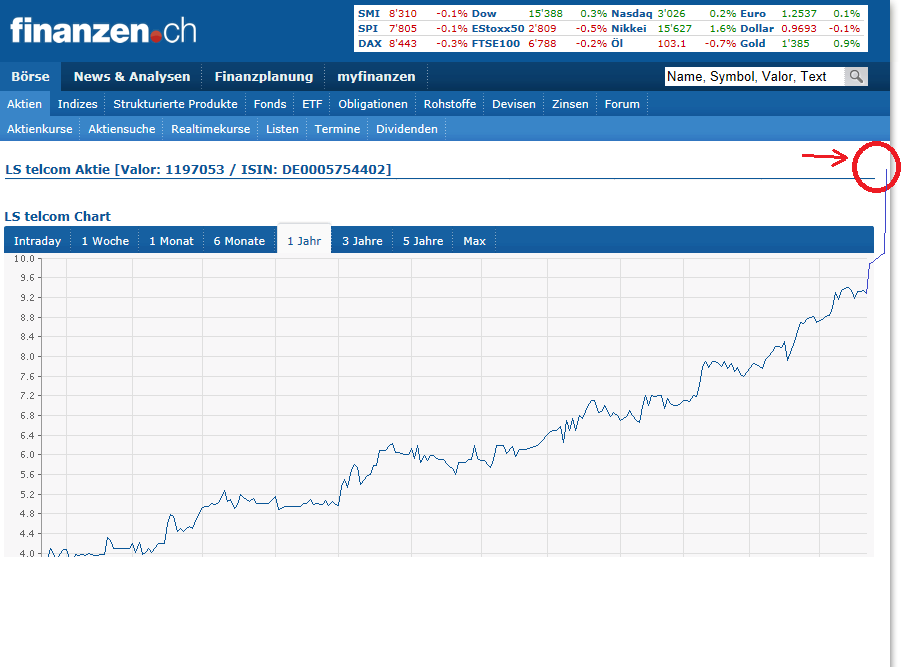Select the Finanzplanung menu item

[x=263, y=77]
